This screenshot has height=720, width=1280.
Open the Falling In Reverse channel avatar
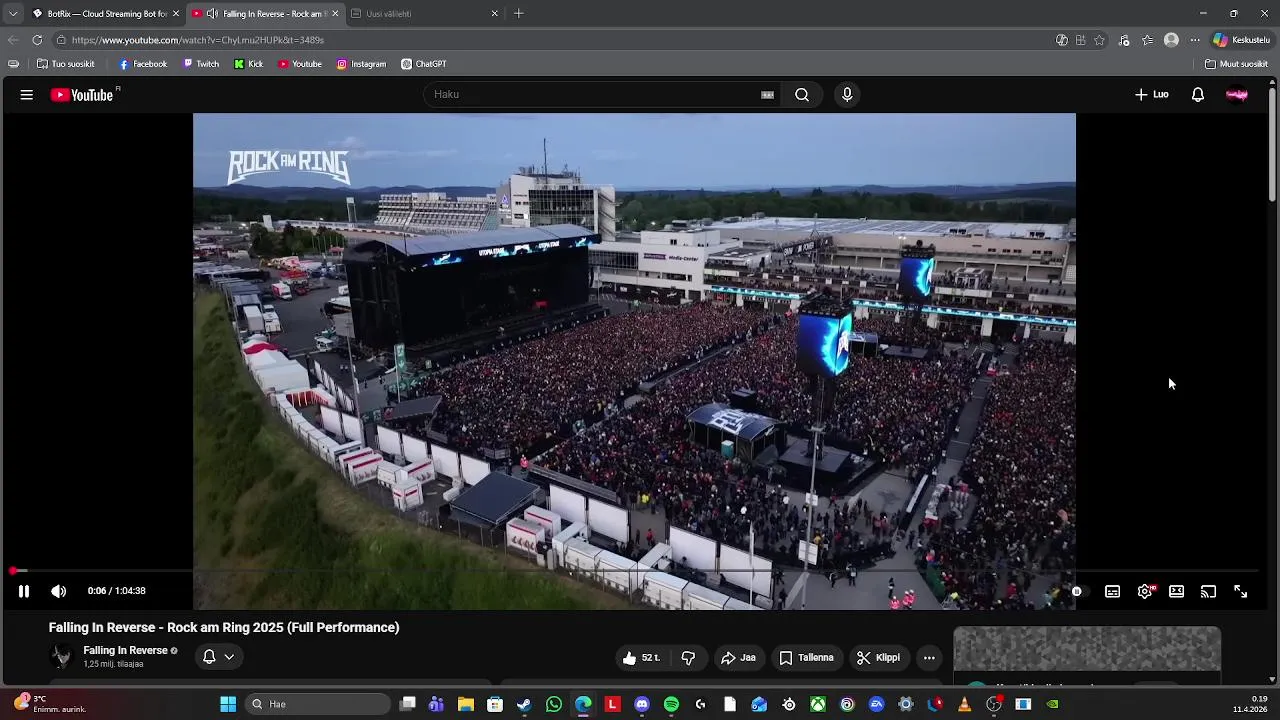click(x=62, y=657)
